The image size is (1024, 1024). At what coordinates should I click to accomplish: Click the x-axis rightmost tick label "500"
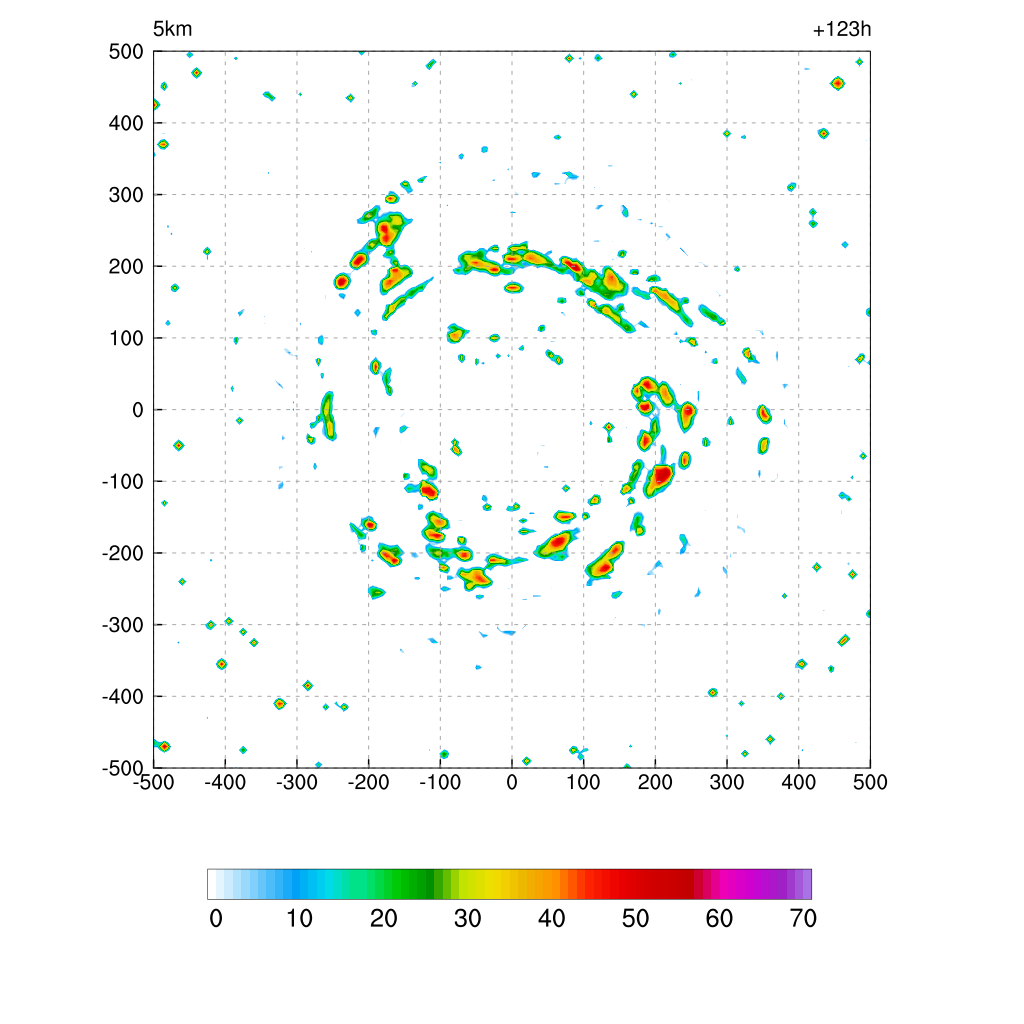[870, 782]
